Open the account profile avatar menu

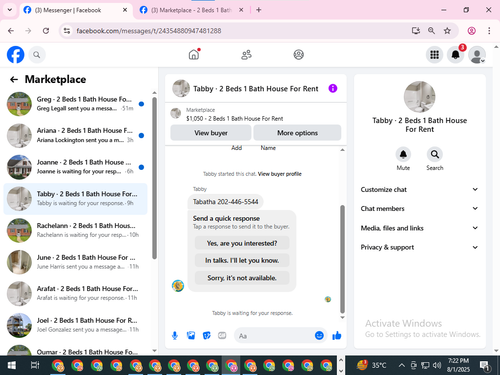(x=477, y=55)
